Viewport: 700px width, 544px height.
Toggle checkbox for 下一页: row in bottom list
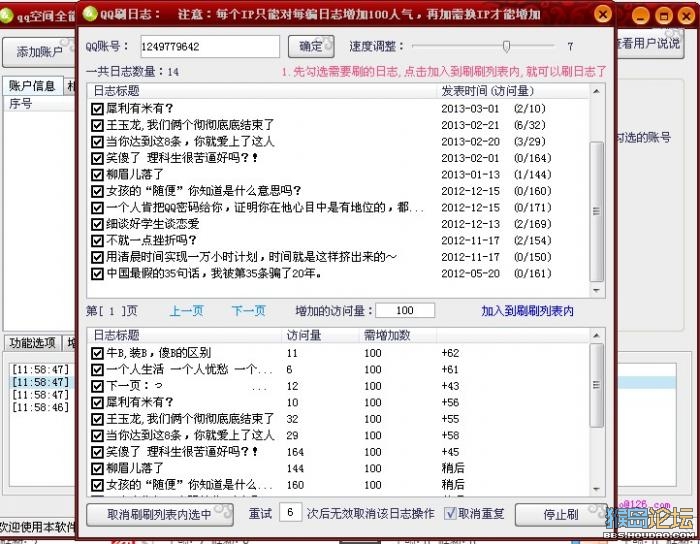point(97,386)
